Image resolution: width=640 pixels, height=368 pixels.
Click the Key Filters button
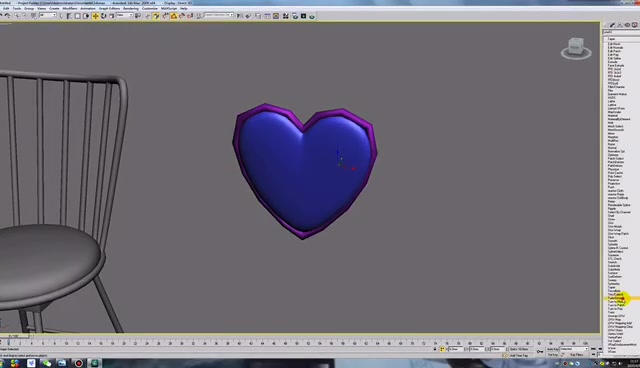[576, 355]
